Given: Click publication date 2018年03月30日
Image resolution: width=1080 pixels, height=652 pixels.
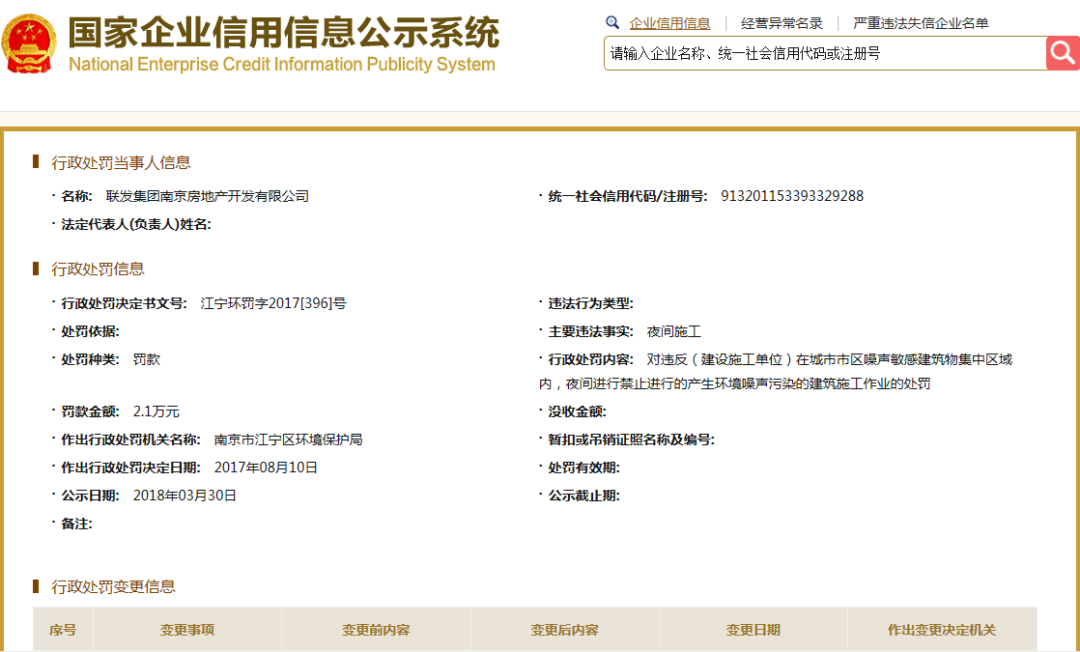Looking at the screenshot, I should coord(185,496).
